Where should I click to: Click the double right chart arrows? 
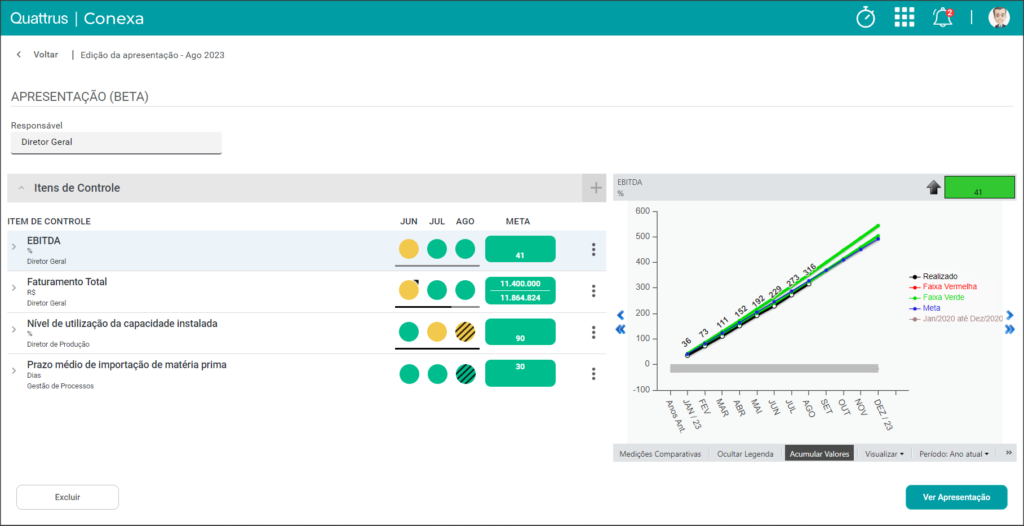point(1010,329)
